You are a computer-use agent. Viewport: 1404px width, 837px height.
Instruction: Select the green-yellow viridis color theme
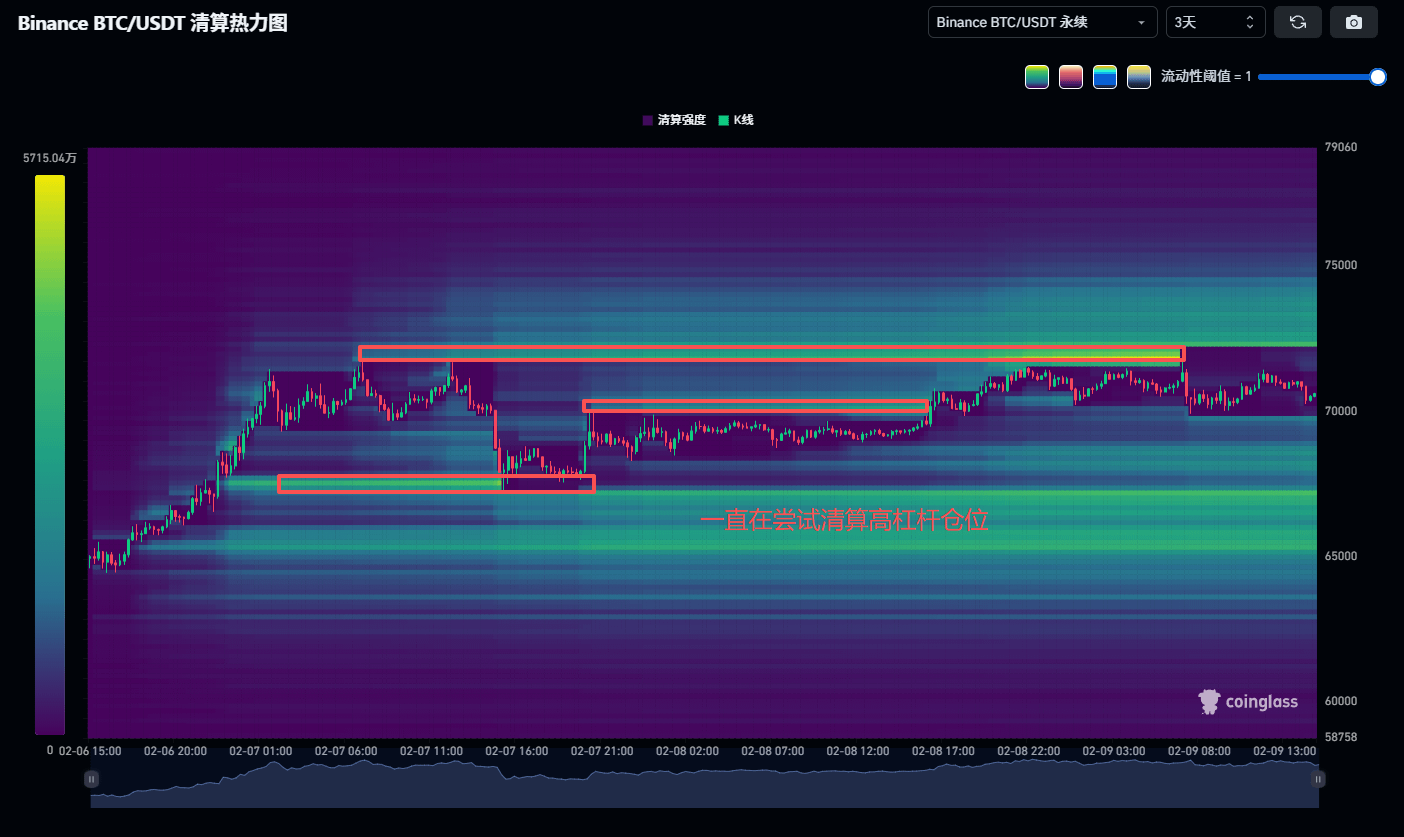1037,77
